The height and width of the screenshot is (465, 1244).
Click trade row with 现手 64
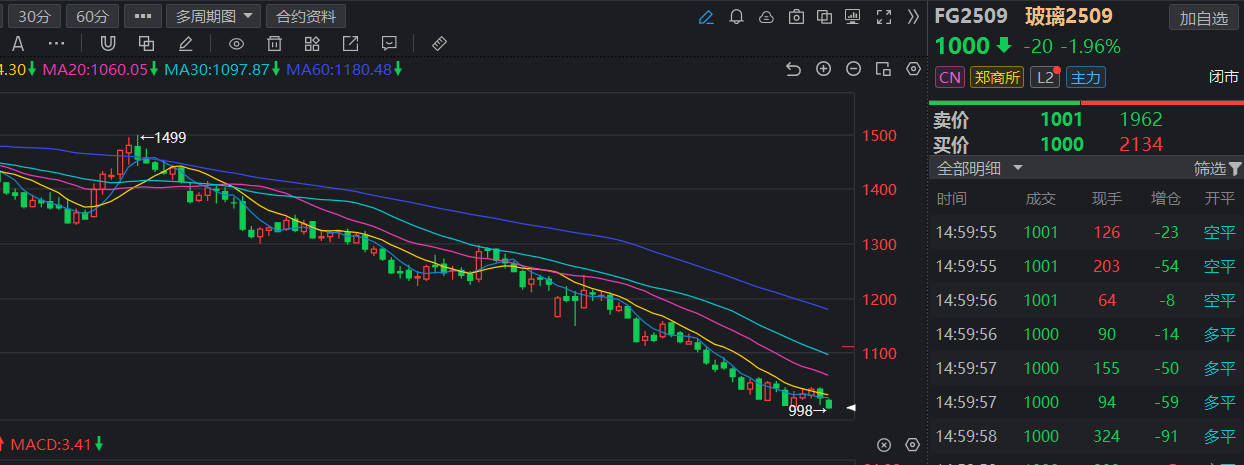[x=1086, y=301]
